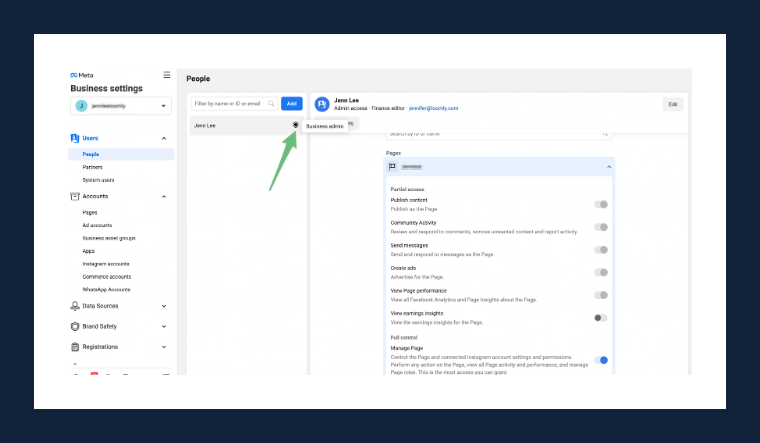Open the hamburger menu beside Meta
This screenshot has height=443, width=760.
167,75
